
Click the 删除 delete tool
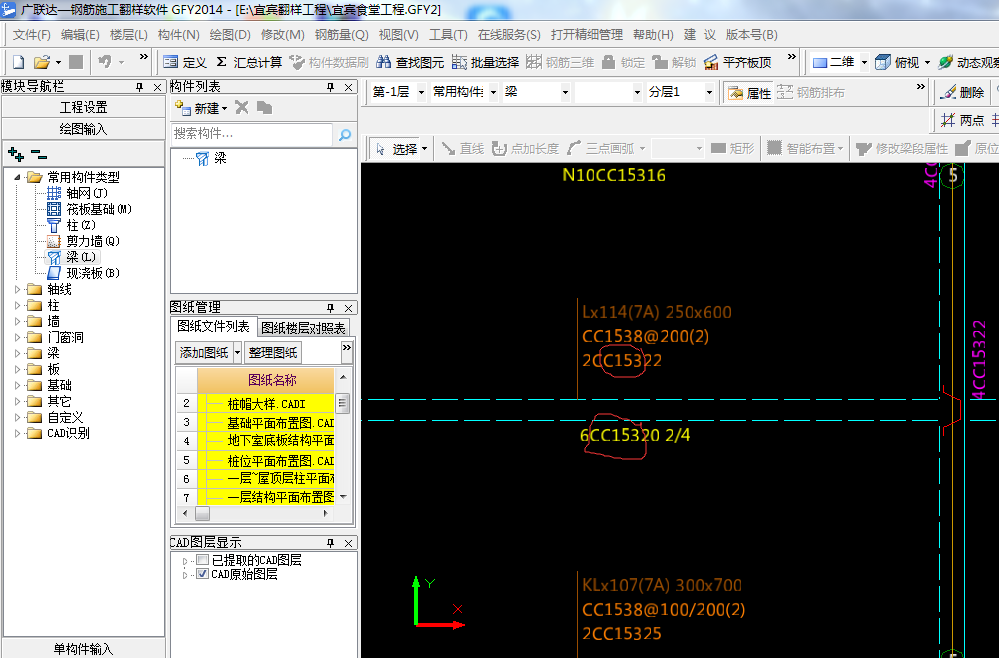(963, 92)
